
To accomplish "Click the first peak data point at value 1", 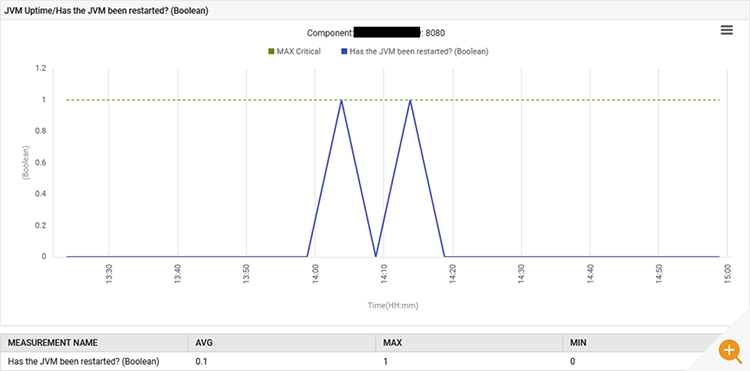I will (x=341, y=100).
